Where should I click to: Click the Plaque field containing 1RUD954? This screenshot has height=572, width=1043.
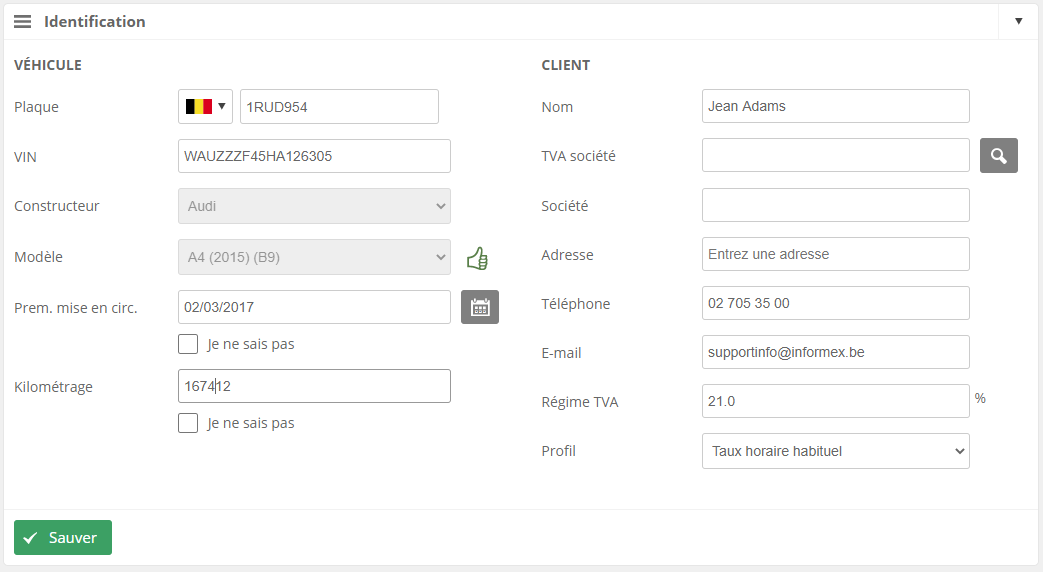tap(339, 106)
